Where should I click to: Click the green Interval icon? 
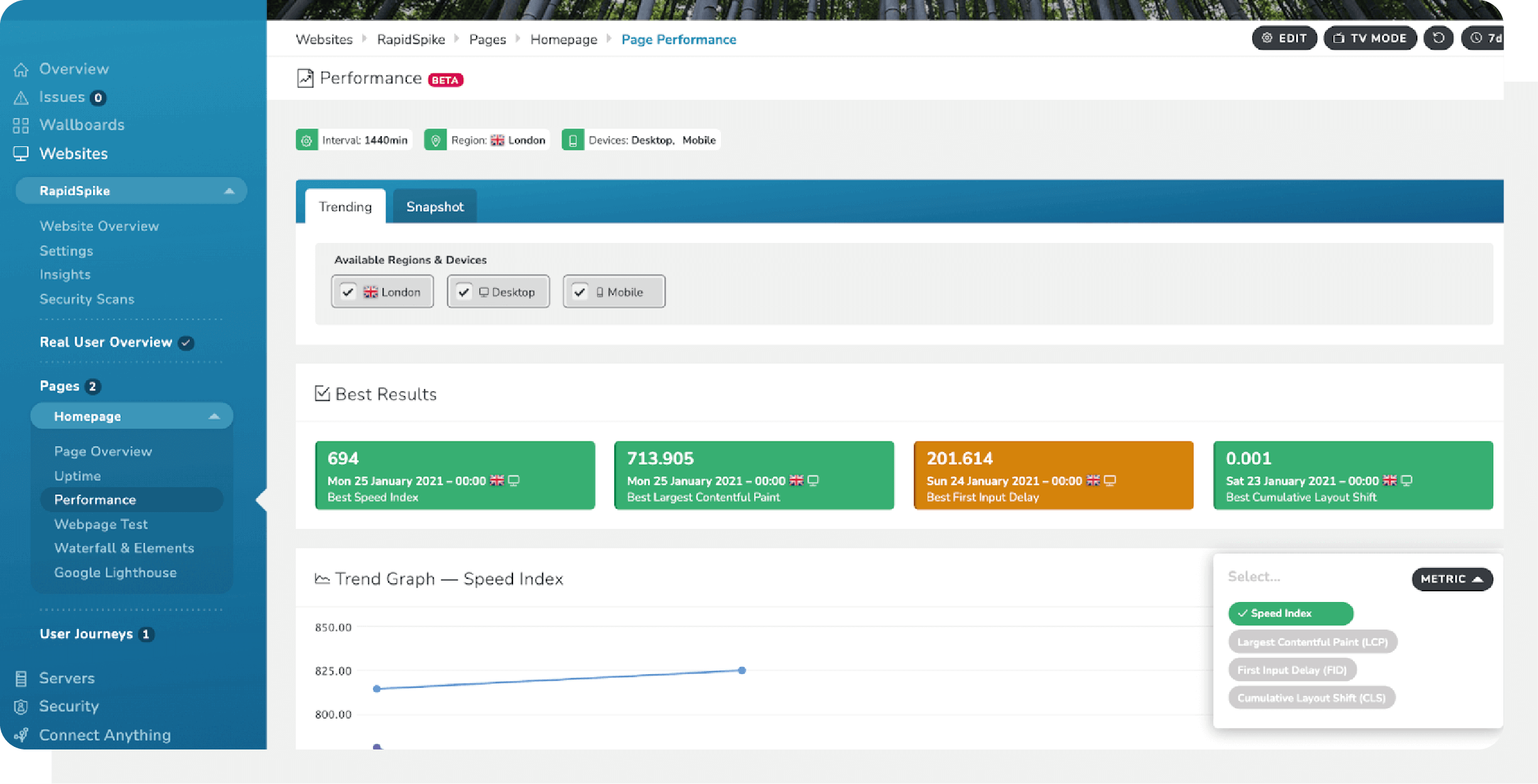[x=306, y=140]
